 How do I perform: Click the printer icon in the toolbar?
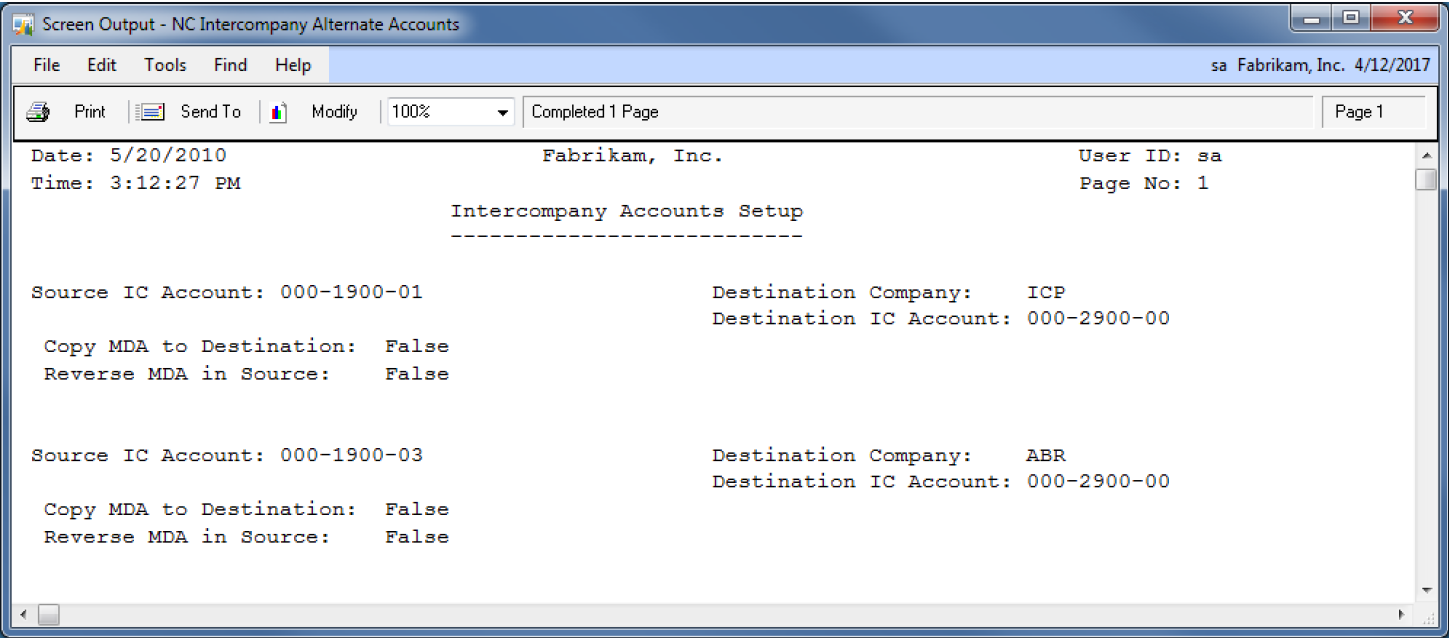tap(38, 112)
